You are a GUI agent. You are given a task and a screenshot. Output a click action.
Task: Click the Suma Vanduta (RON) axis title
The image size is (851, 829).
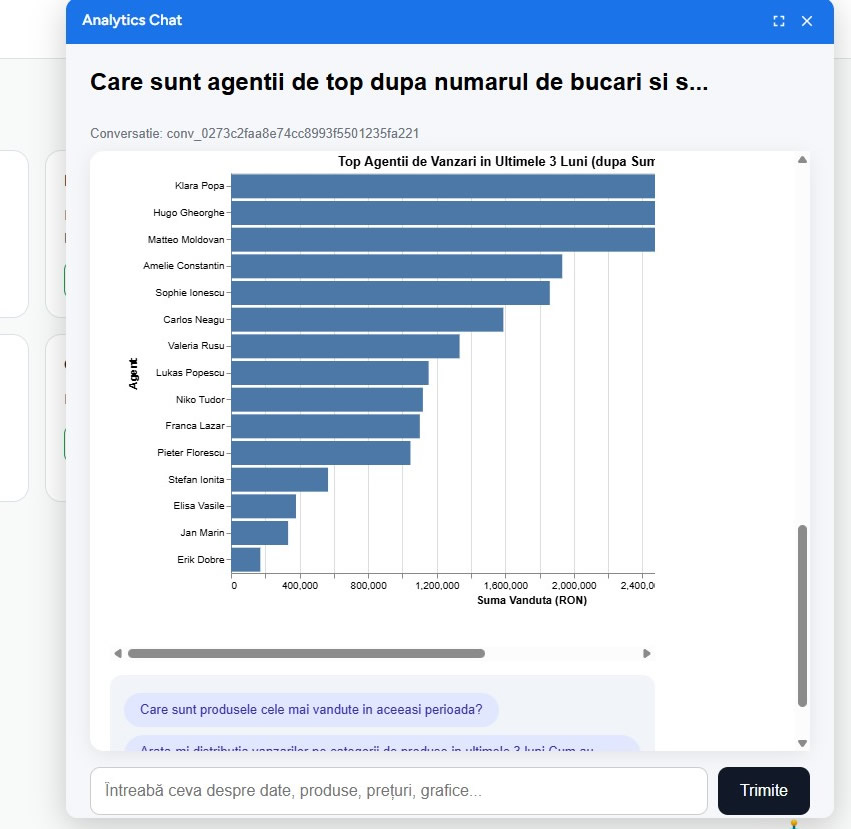pyautogui.click(x=532, y=600)
